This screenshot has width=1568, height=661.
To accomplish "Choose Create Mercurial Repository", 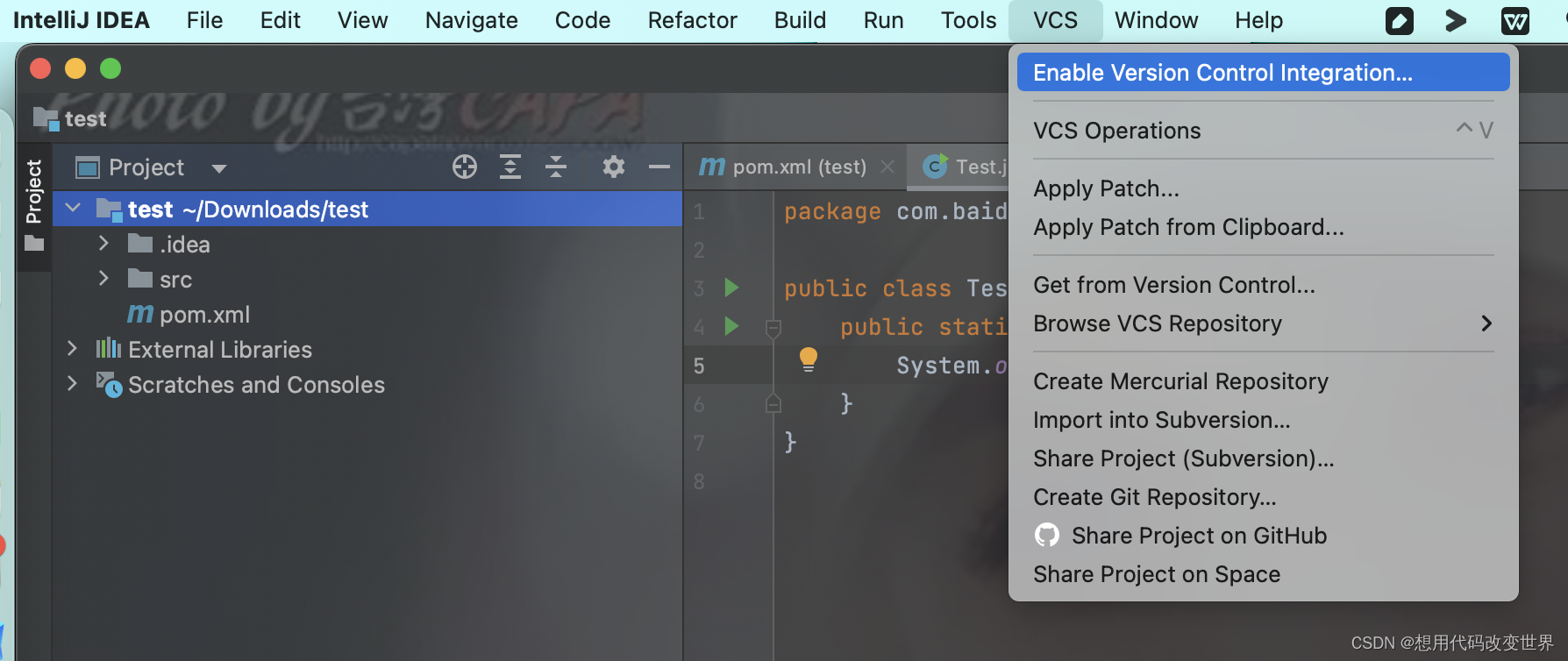I will [1263, 381].
